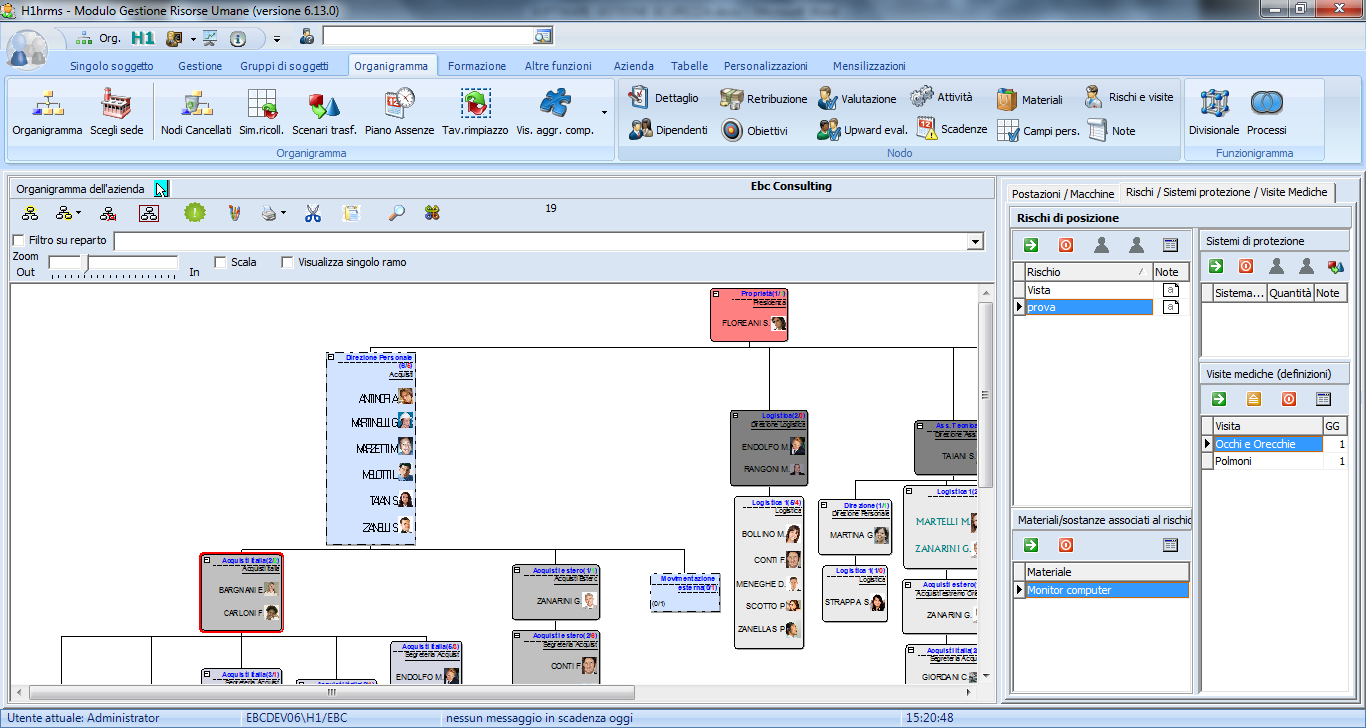Switch to Postazioni / Macchine tab
1366x728 pixels.
pyautogui.click(x=1061, y=193)
